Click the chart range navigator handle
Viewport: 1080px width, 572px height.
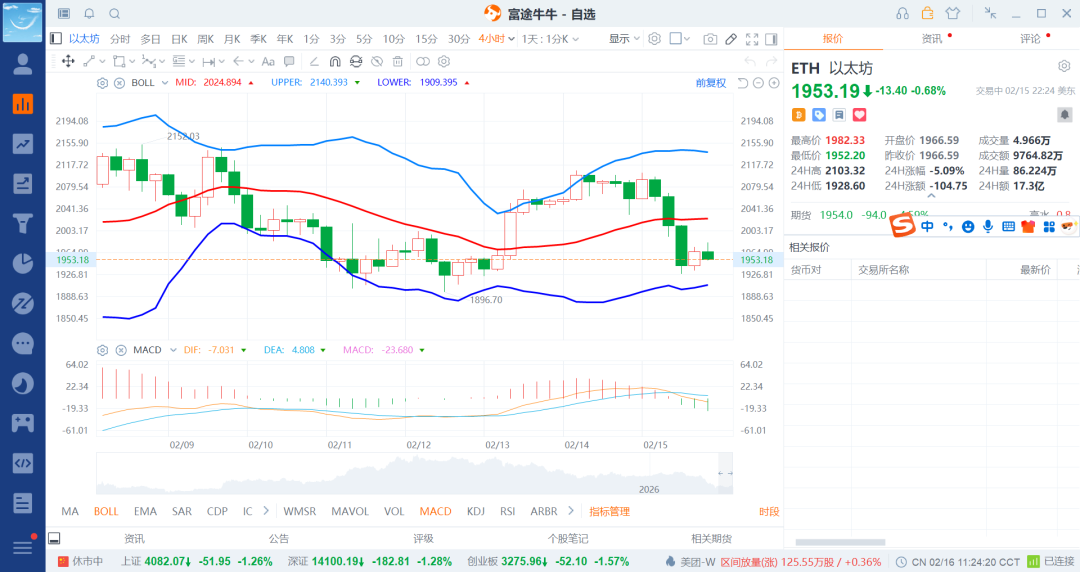point(724,473)
